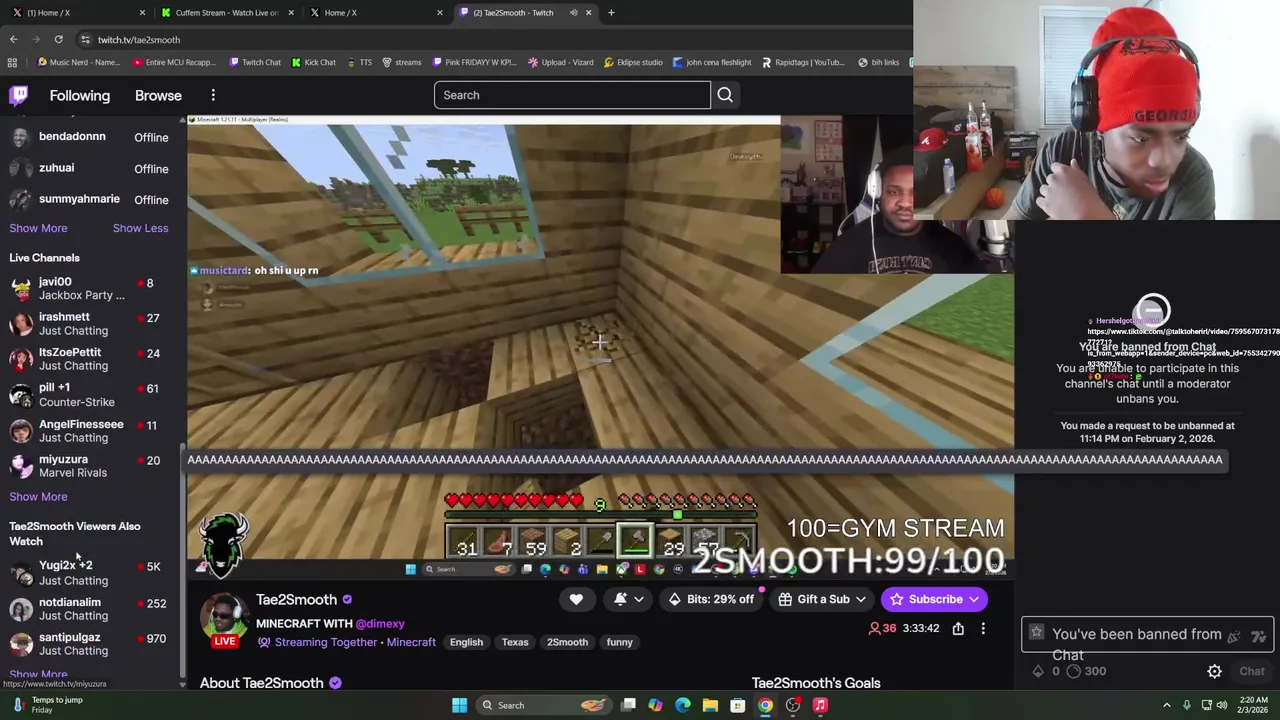
Task: Open Windows Start menu
Action: 459,705
